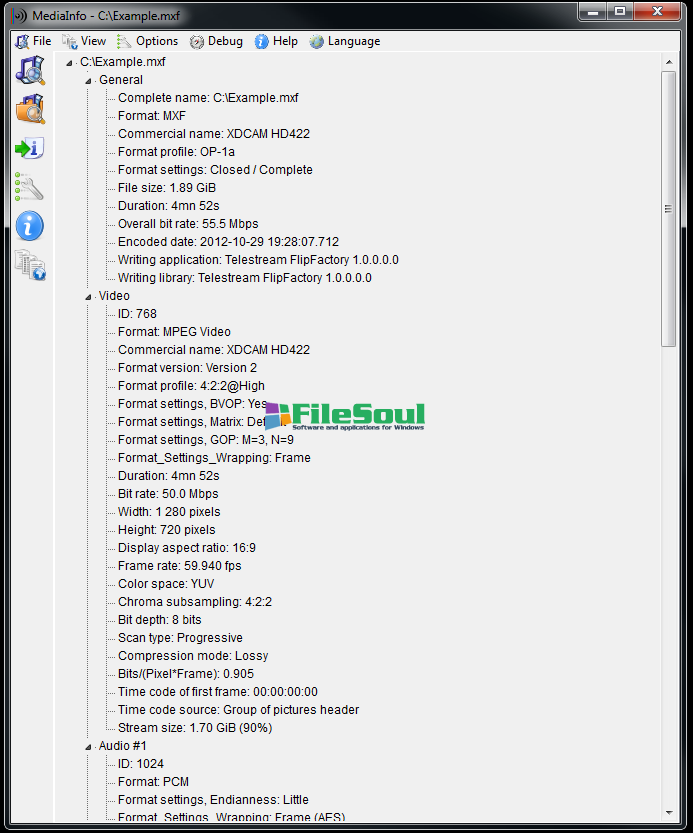Screen dimensions: 693x833
Task: Collapse the General section
Action: (88, 80)
